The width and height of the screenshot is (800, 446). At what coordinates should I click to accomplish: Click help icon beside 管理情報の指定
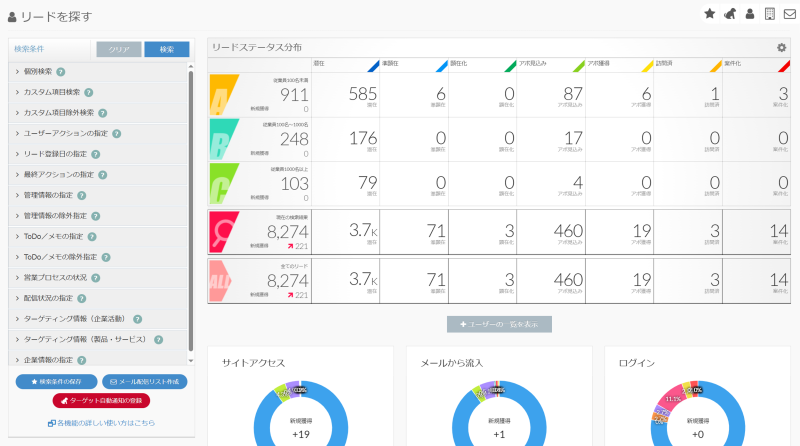point(82,195)
